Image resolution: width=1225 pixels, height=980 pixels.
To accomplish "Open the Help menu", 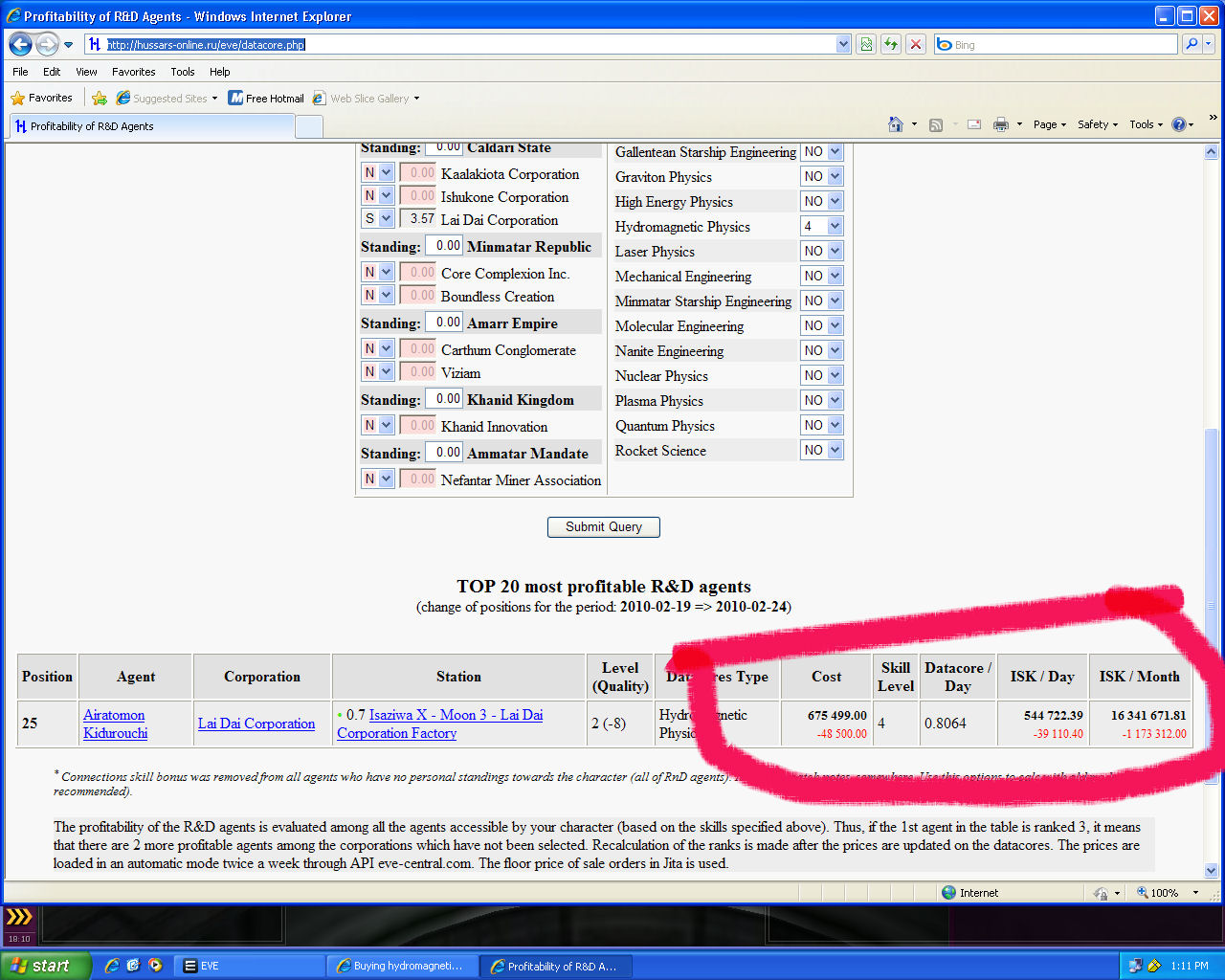I will coord(220,72).
